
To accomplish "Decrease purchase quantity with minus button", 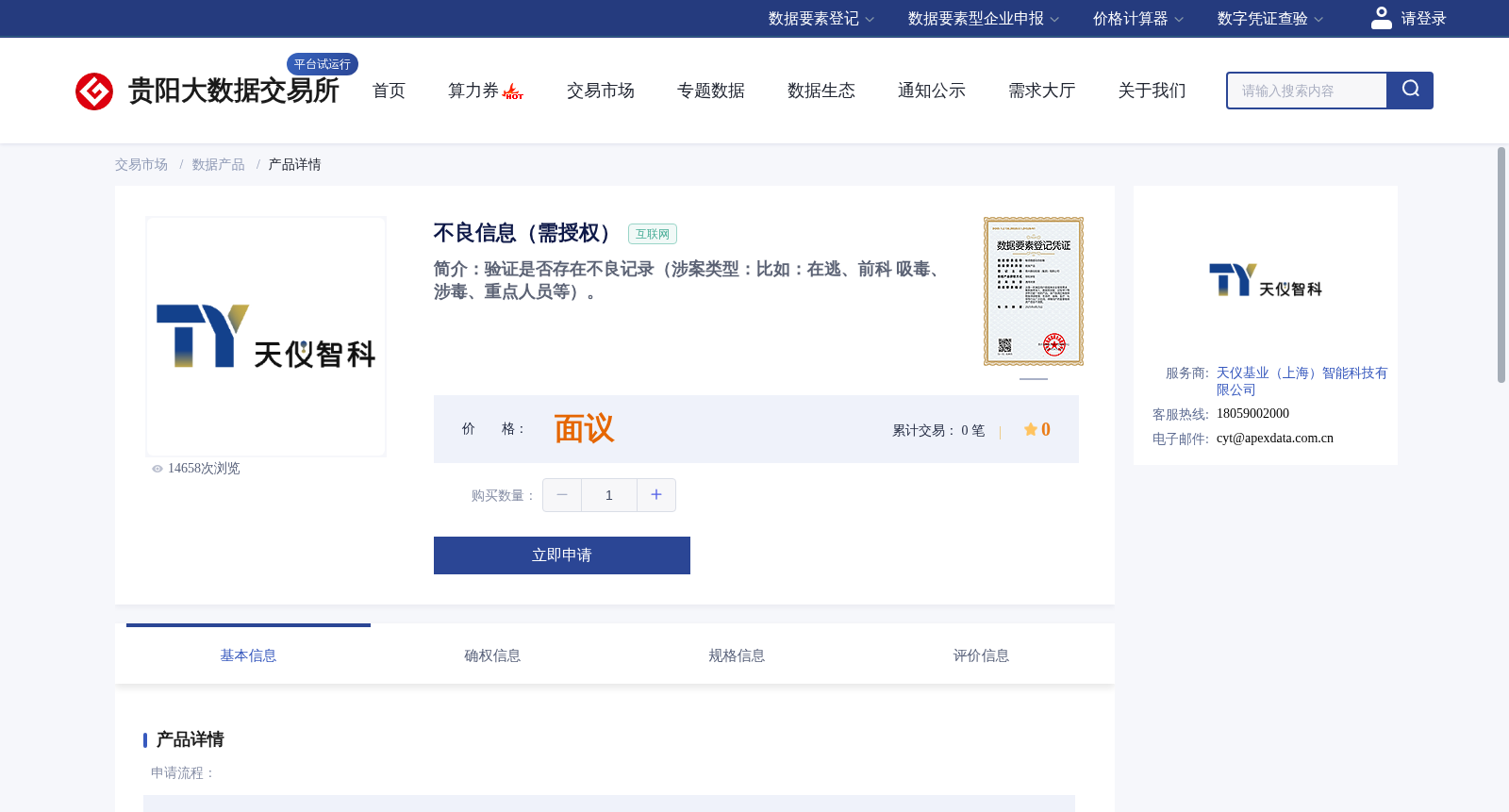I will tap(562, 495).
